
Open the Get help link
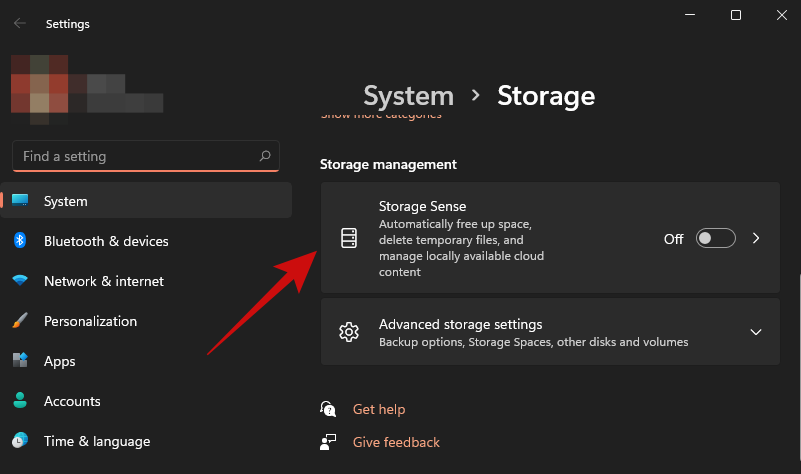point(379,409)
